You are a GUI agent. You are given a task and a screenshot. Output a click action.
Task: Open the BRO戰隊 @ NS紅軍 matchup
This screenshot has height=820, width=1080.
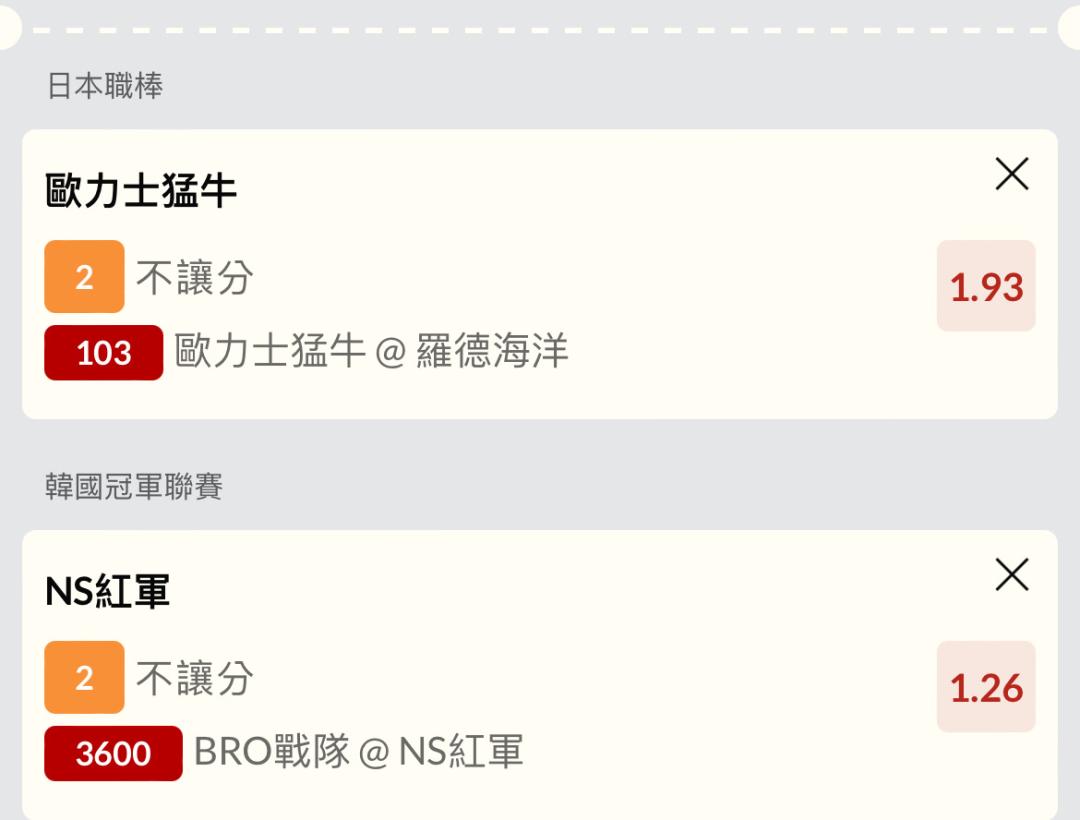tap(358, 752)
